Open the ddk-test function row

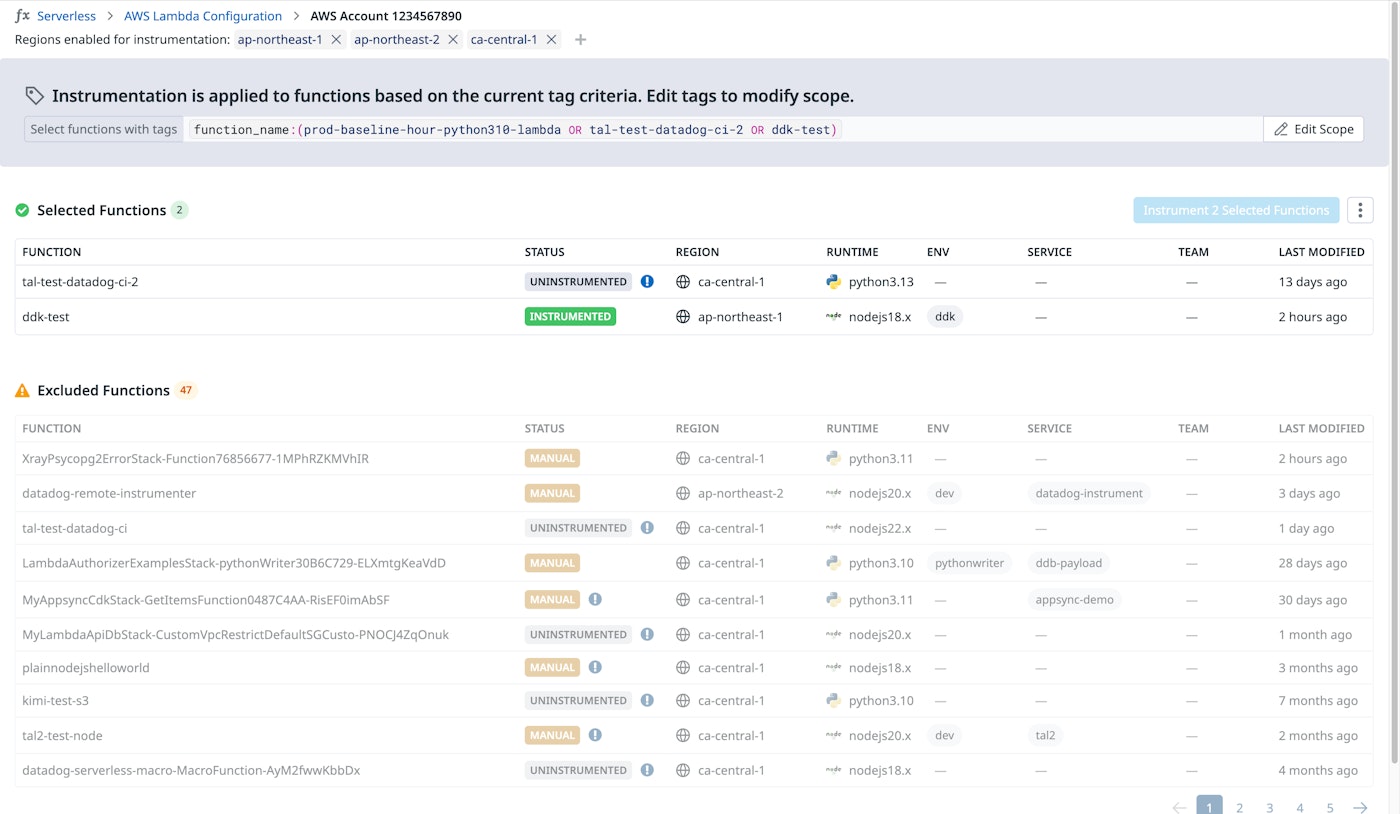click(694, 317)
